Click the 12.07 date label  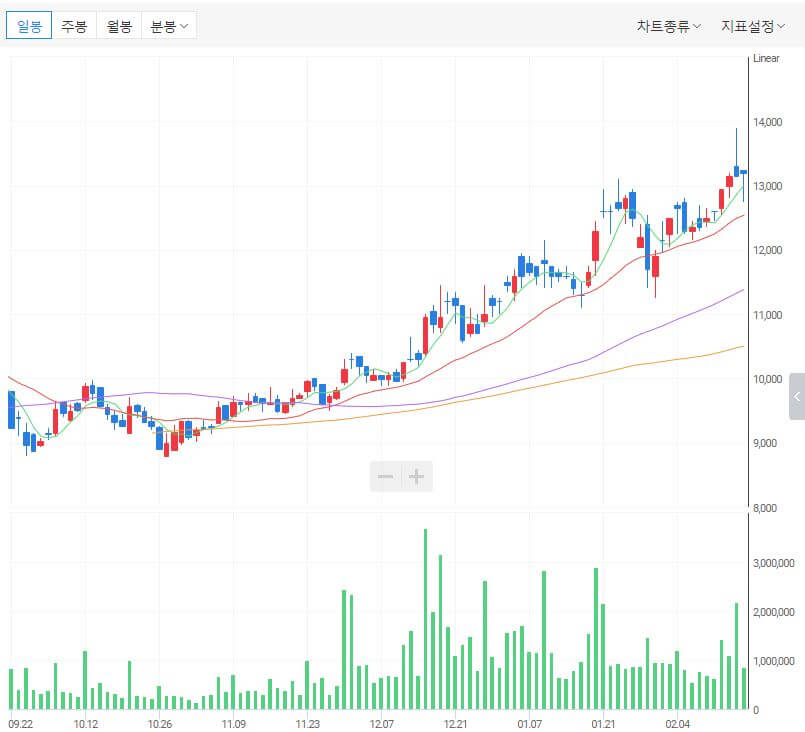(381, 724)
